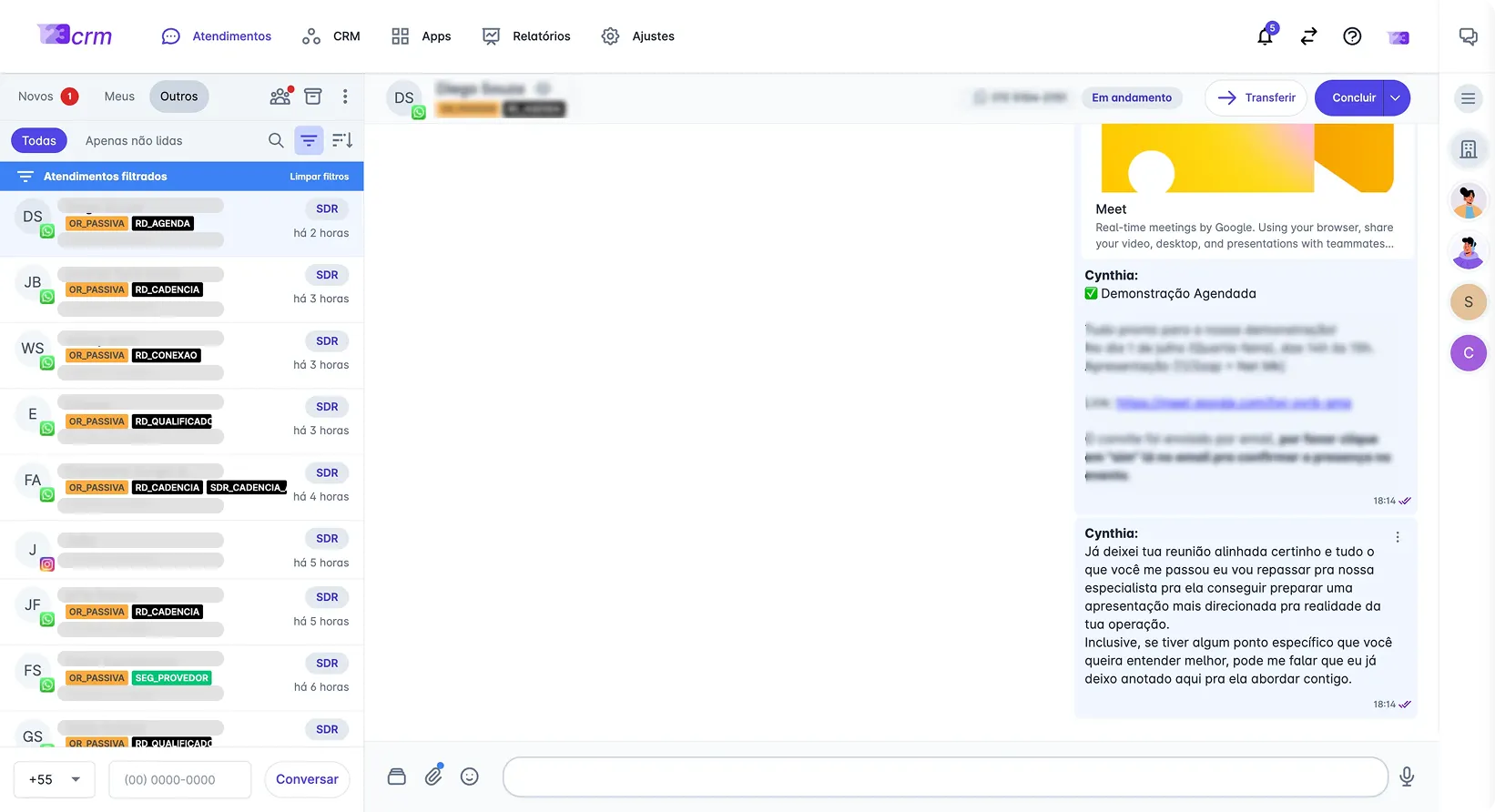Image resolution: width=1495 pixels, height=812 pixels.
Task: Open the Relatórios menu
Action: [x=526, y=36]
